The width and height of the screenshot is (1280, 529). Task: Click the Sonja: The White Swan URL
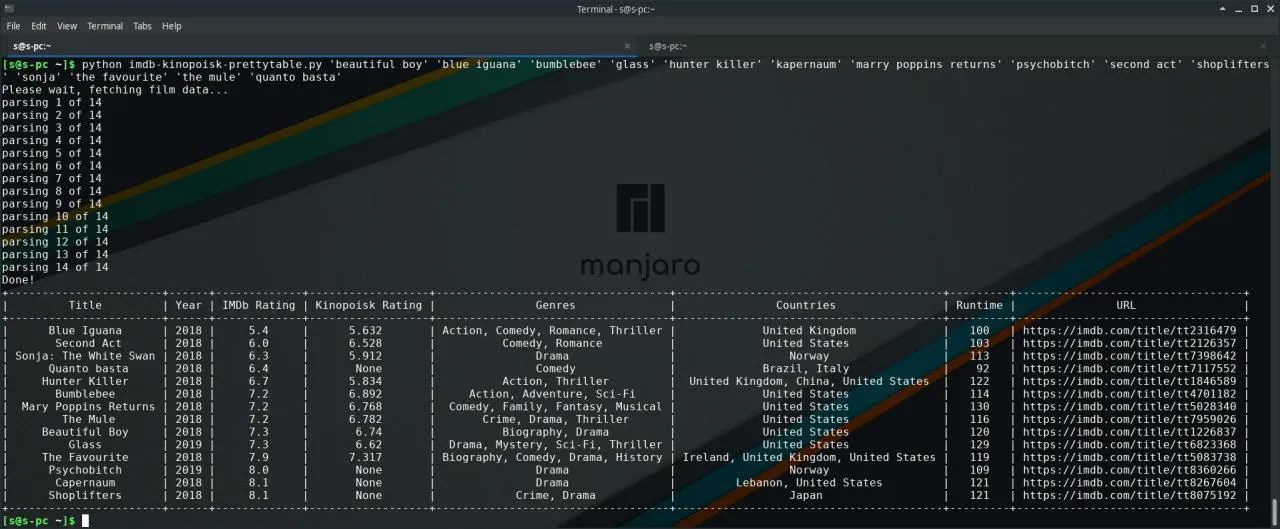pyautogui.click(x=1130, y=356)
